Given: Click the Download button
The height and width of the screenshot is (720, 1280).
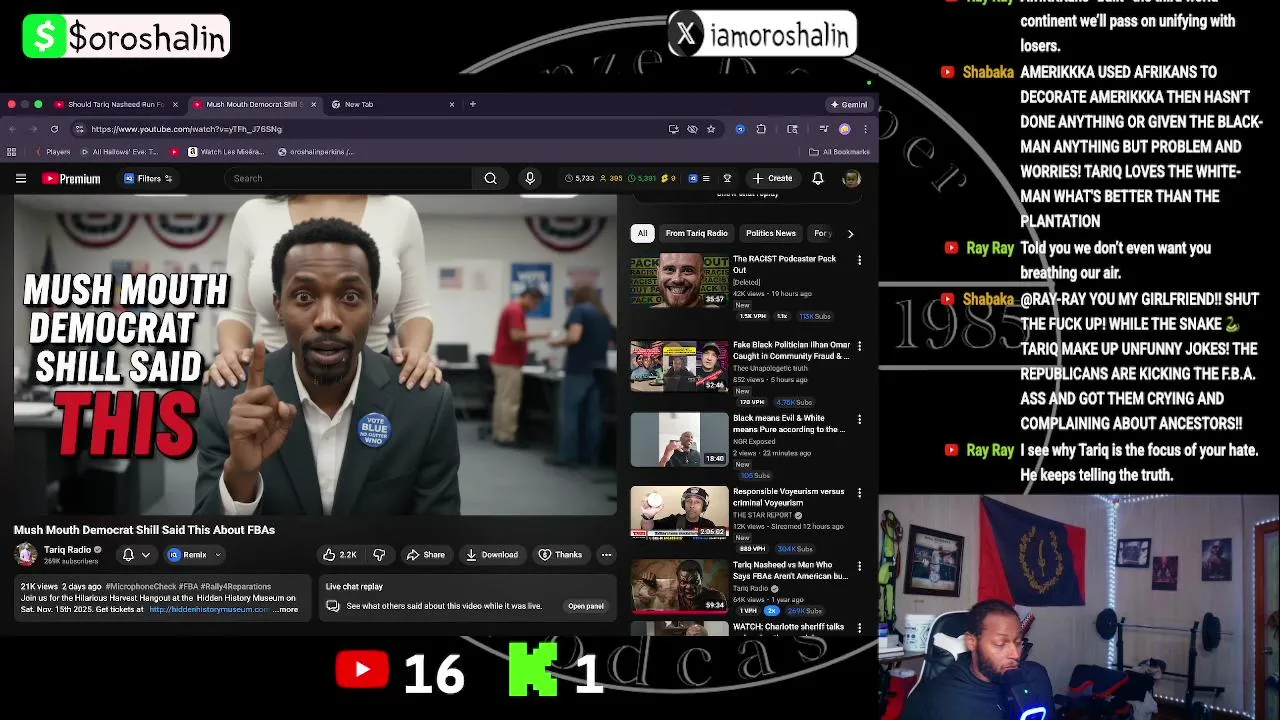Looking at the screenshot, I should pyautogui.click(x=491, y=554).
